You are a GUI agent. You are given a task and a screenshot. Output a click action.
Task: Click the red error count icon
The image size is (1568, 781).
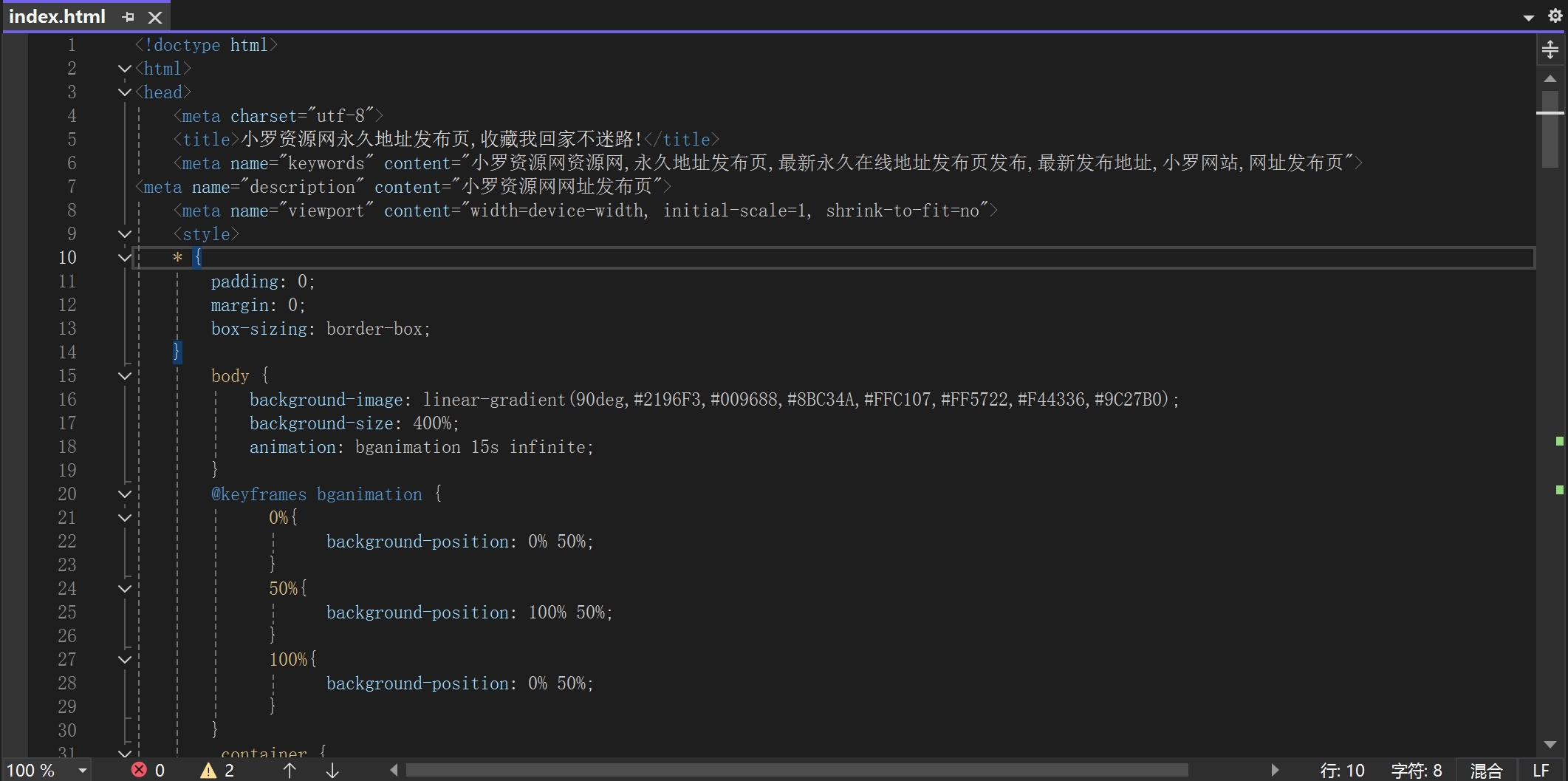[139, 770]
